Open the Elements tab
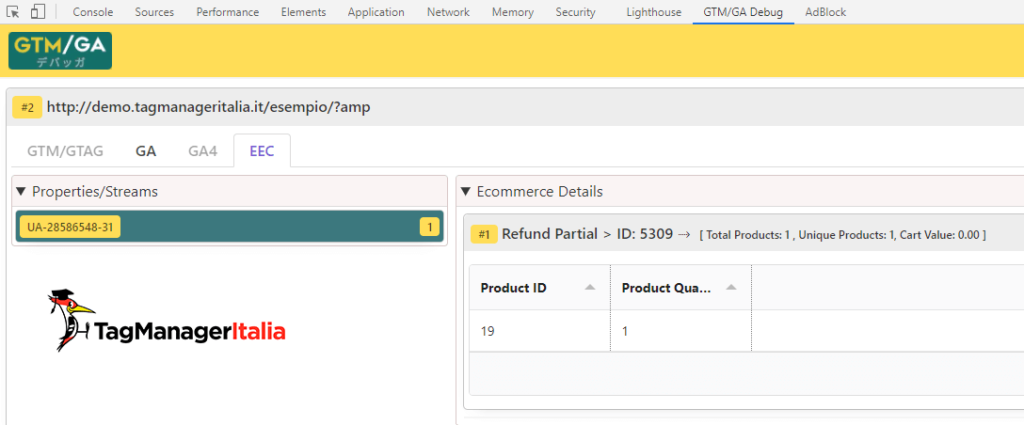The height and width of the screenshot is (425, 1024). click(304, 12)
